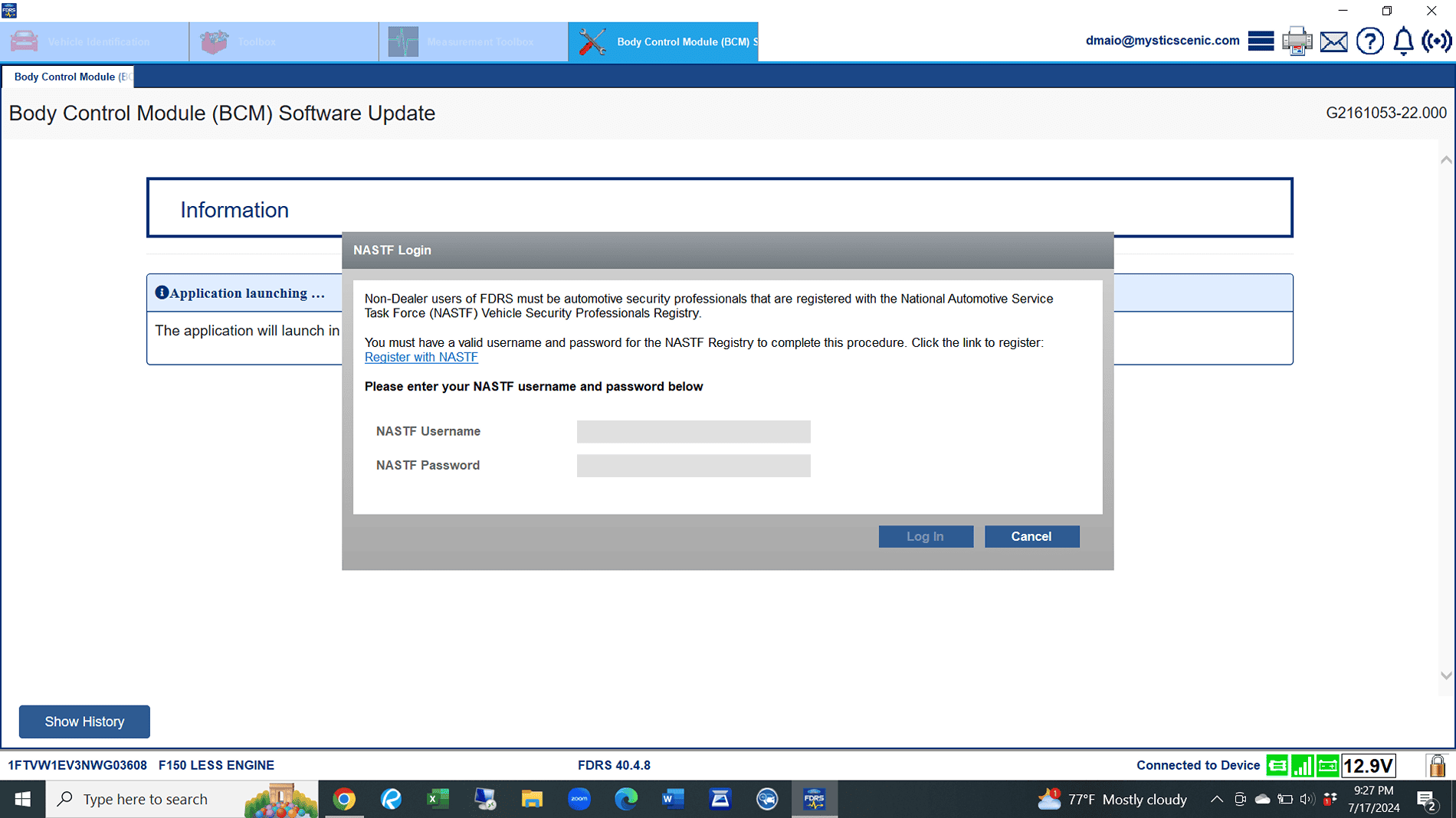Open Word from taskbar
Viewport: 1456px width, 818px height.
673,799
